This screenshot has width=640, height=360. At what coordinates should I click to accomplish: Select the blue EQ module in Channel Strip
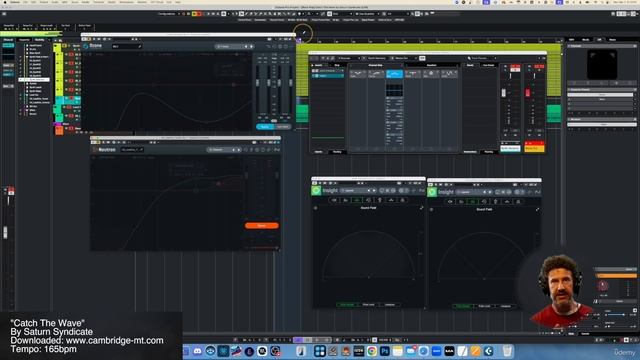tap(394, 74)
